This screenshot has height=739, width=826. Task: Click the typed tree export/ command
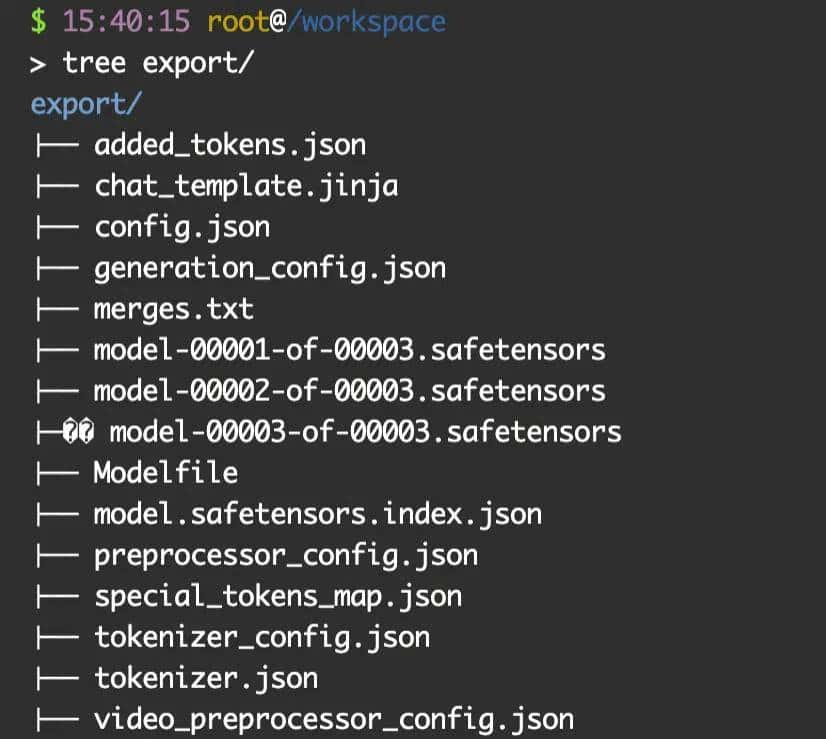(158, 63)
